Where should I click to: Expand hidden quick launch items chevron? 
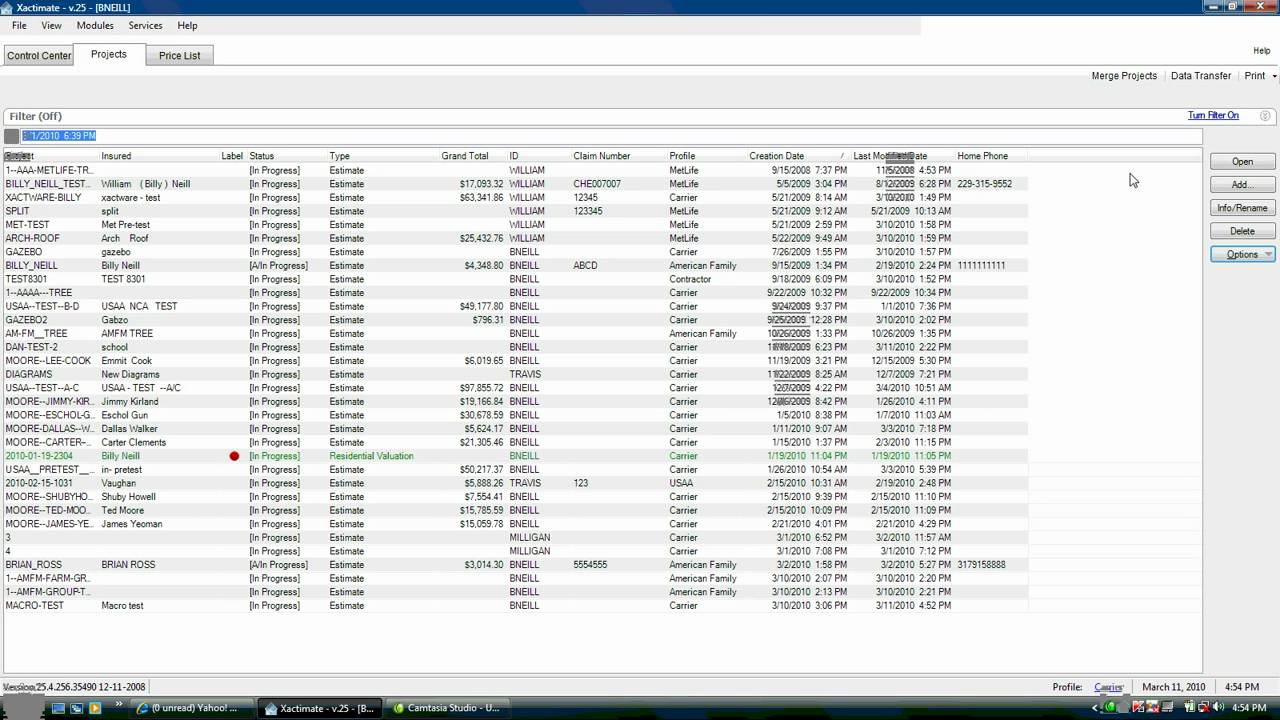[x=120, y=705]
